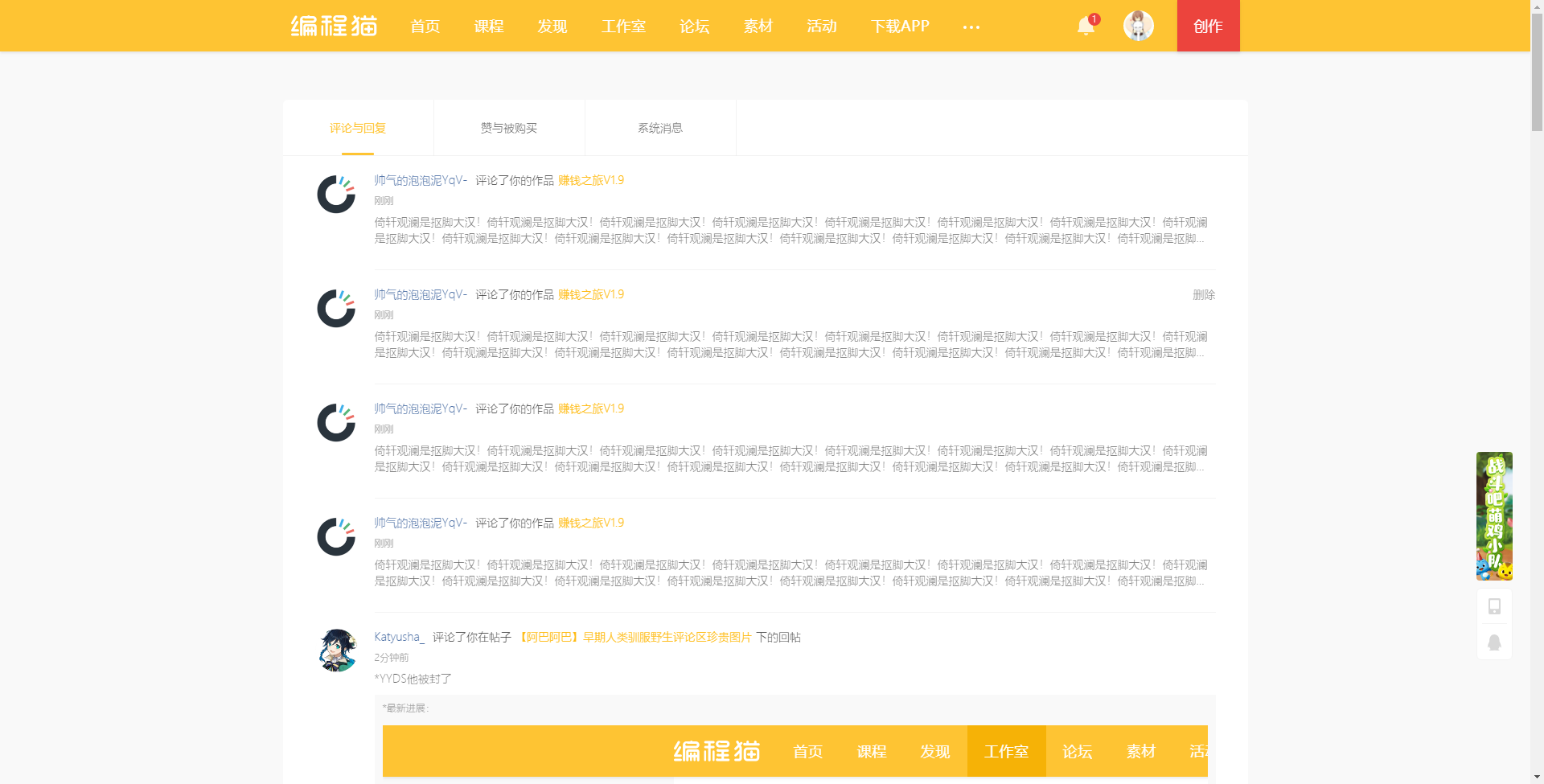This screenshot has height=784, width=1544.
Task: Select the 评论与回复 tab
Action: point(358,128)
